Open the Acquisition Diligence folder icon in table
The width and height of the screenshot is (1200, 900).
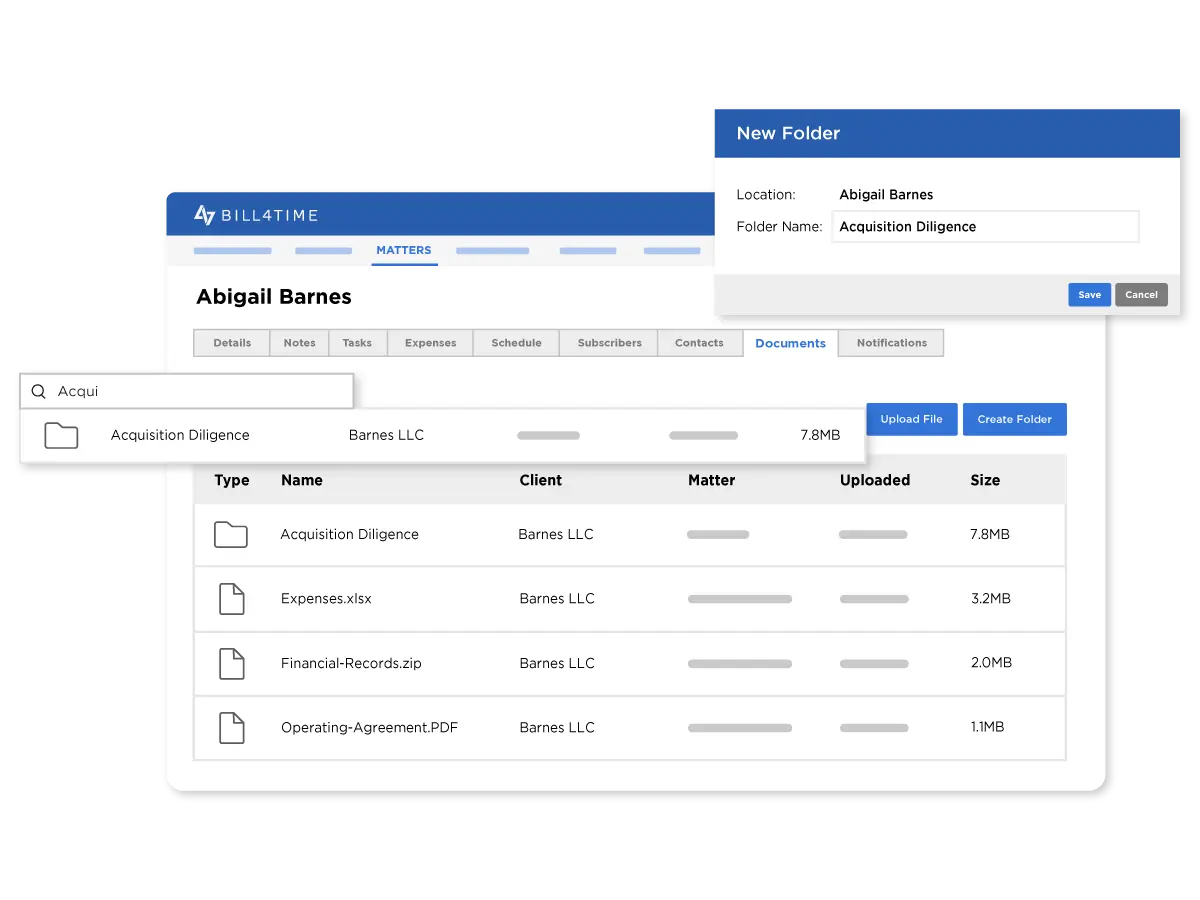pos(231,535)
